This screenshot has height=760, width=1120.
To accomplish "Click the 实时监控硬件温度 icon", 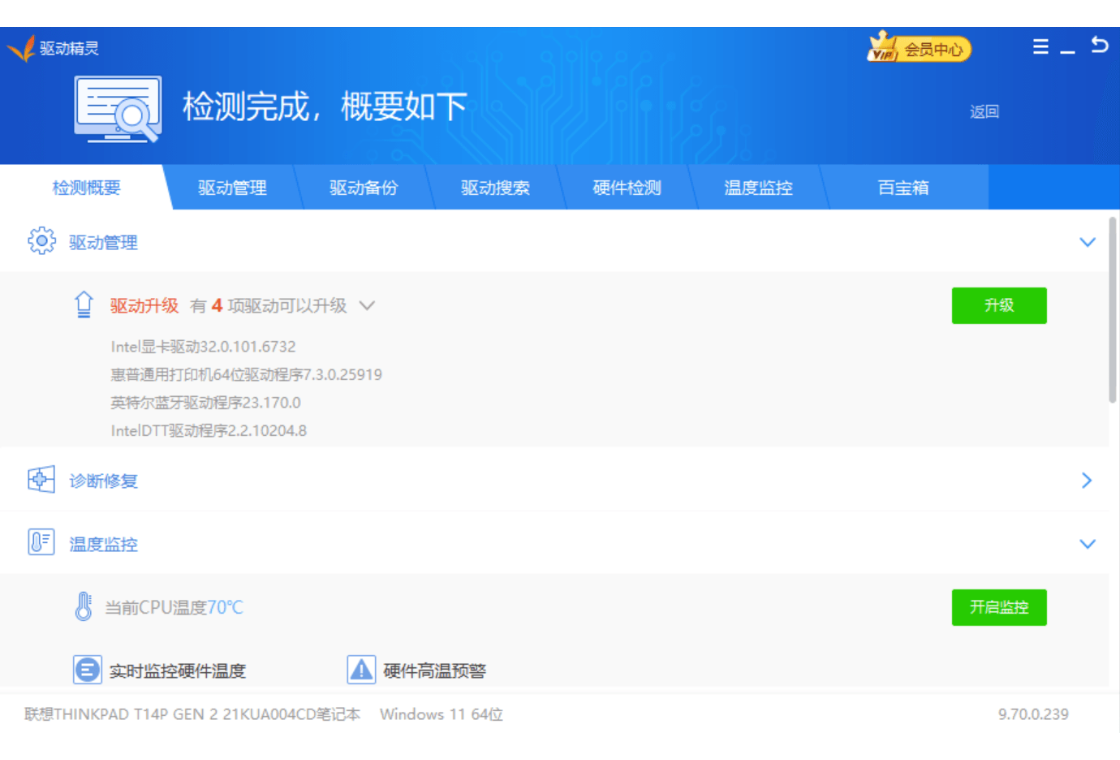I will [88, 670].
